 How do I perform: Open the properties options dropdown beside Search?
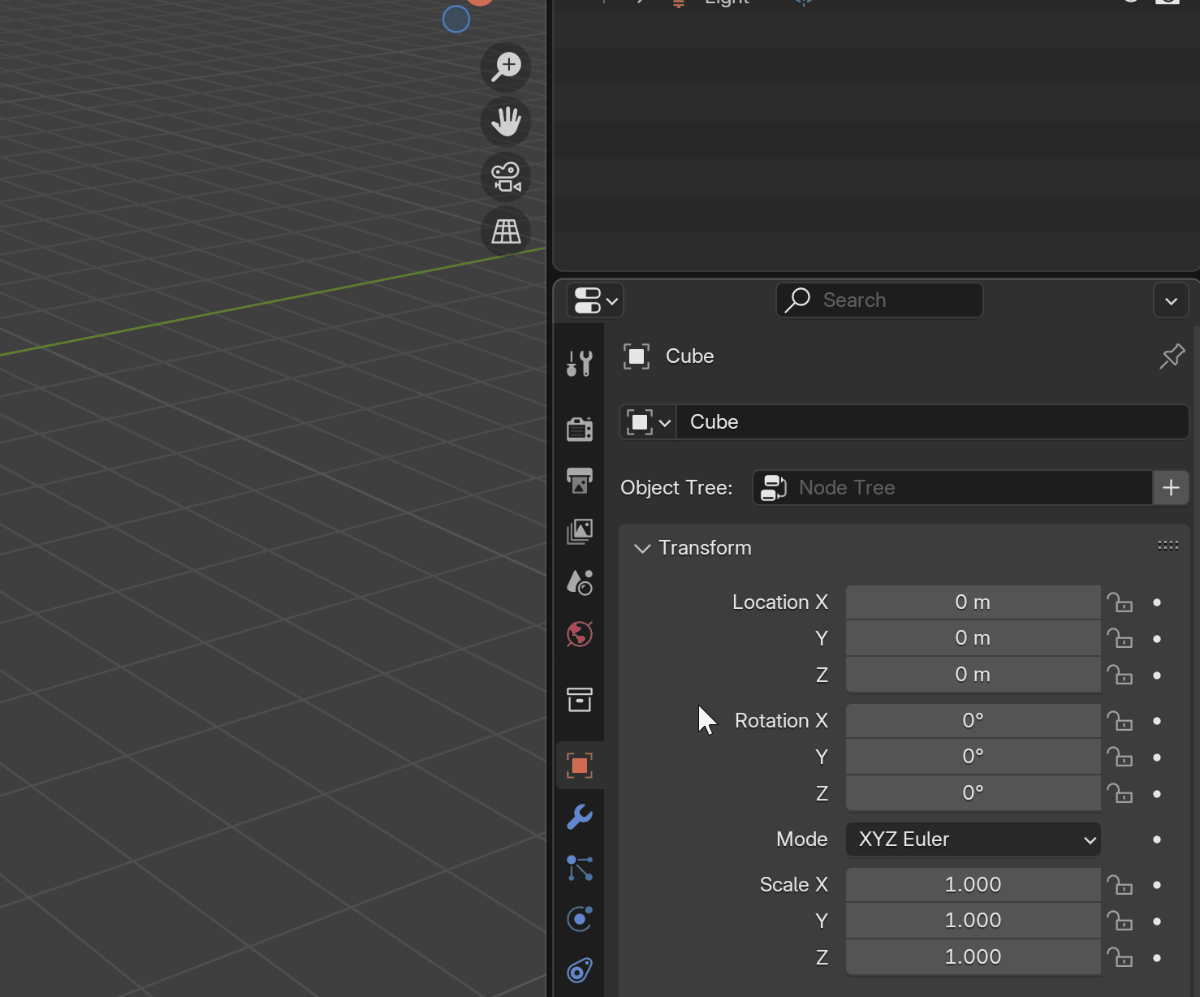(x=1171, y=300)
